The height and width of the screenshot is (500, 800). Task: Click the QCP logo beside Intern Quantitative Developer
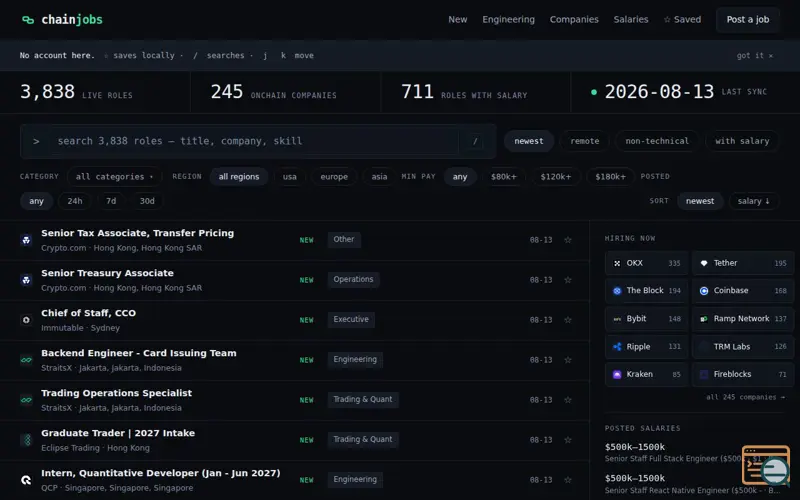(26, 480)
